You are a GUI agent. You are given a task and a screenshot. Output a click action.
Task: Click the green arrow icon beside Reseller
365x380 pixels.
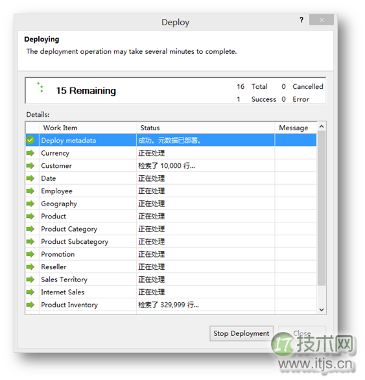click(30, 267)
